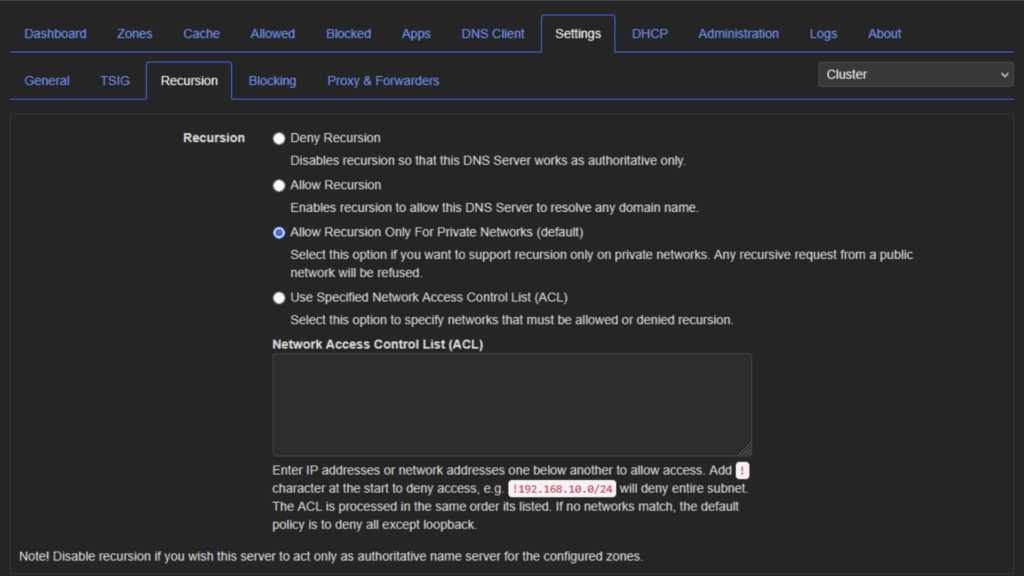Select the Settings tab
This screenshot has width=1024, height=576.
(578, 33)
